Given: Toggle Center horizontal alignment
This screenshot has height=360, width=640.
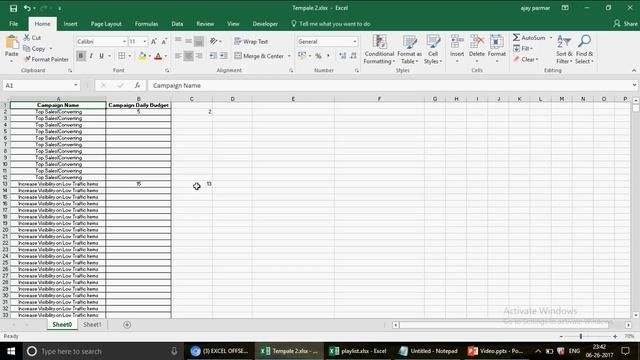Looking at the screenshot, I should pos(188,56).
